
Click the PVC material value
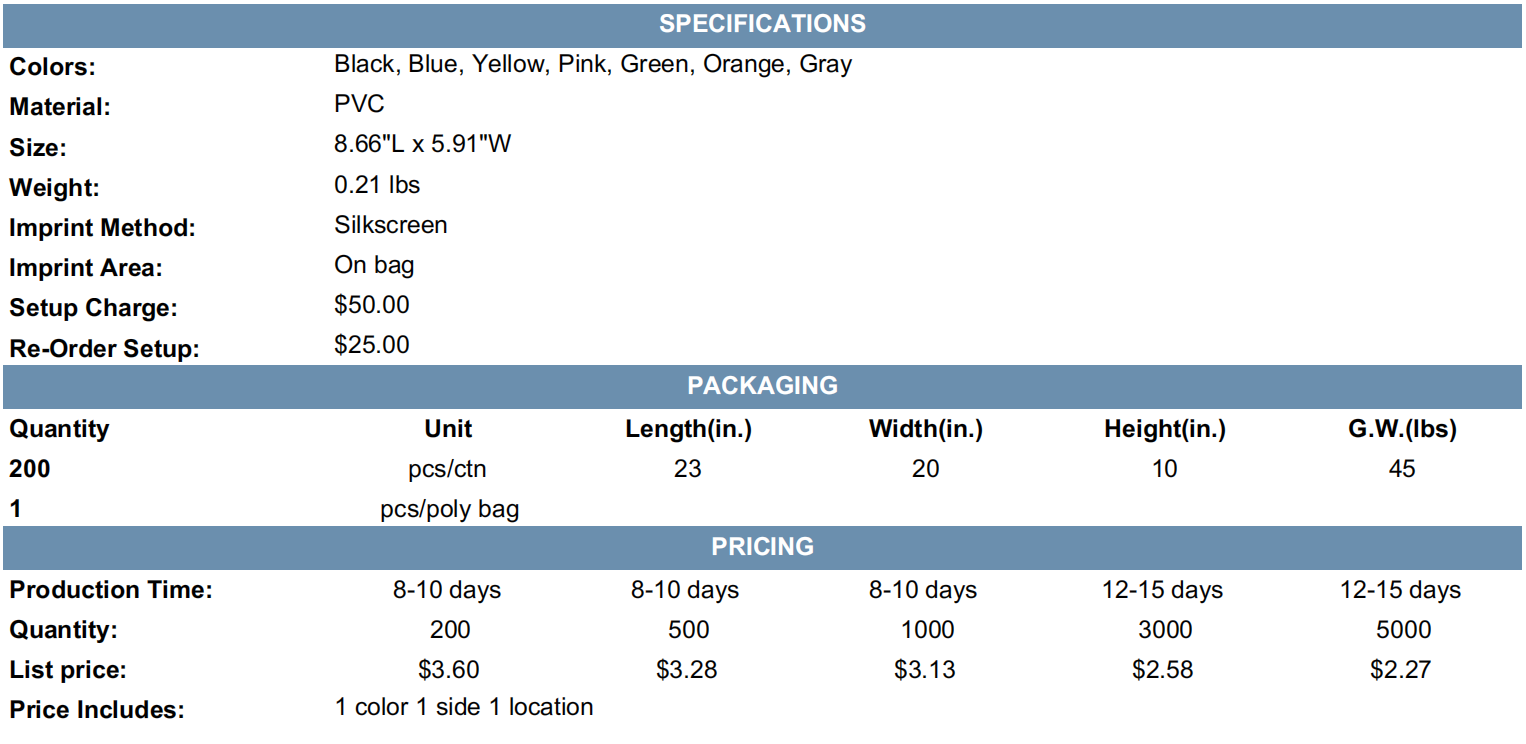(359, 104)
